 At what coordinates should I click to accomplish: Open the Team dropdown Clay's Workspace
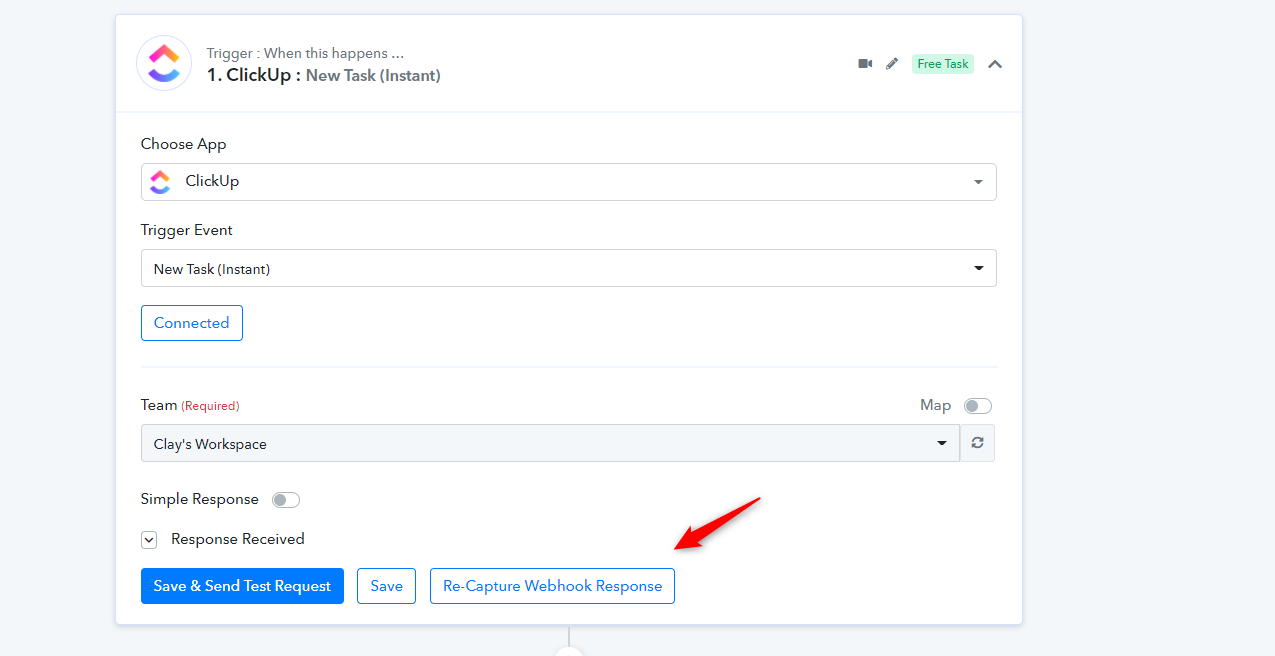point(550,443)
